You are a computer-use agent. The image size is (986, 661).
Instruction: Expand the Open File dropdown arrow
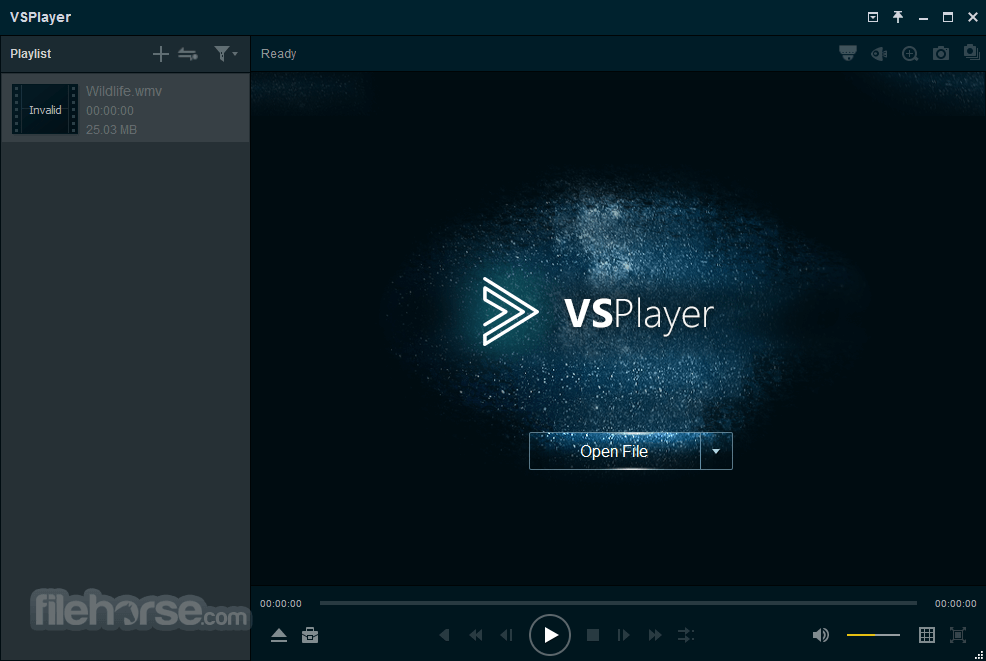[716, 451]
